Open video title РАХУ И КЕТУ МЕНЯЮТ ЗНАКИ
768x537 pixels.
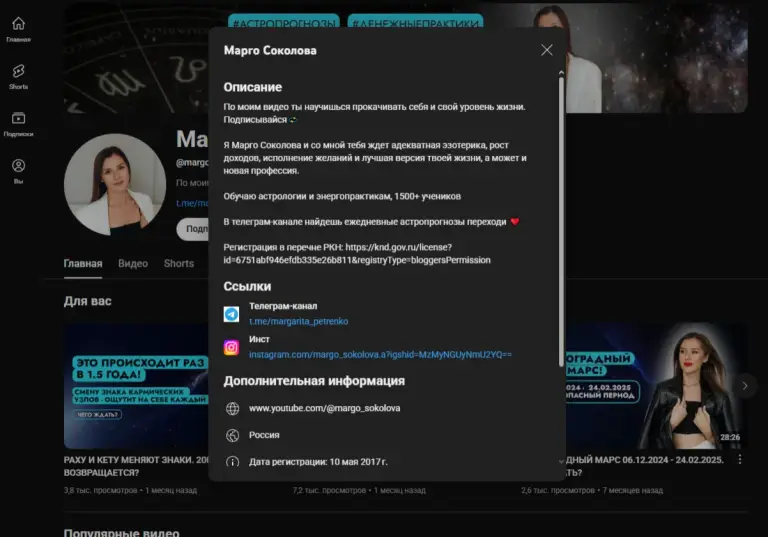136,466
